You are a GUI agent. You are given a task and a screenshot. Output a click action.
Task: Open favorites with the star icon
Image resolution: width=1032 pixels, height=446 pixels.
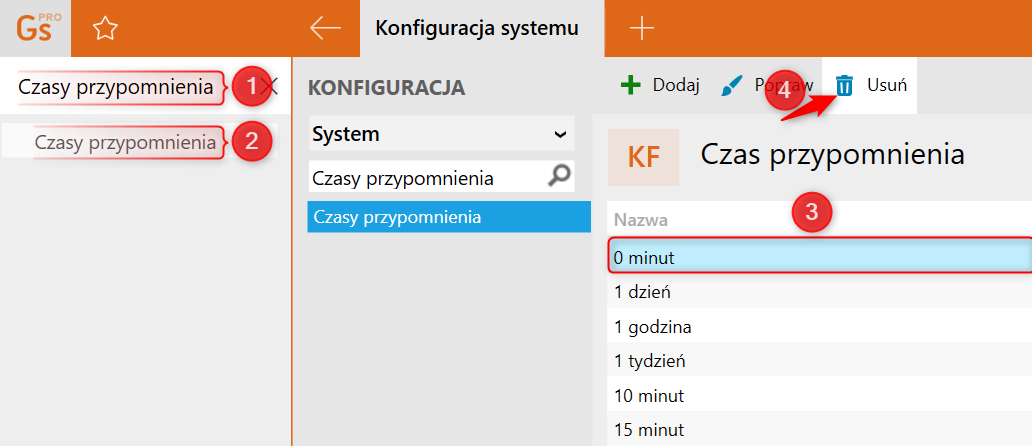click(x=104, y=29)
